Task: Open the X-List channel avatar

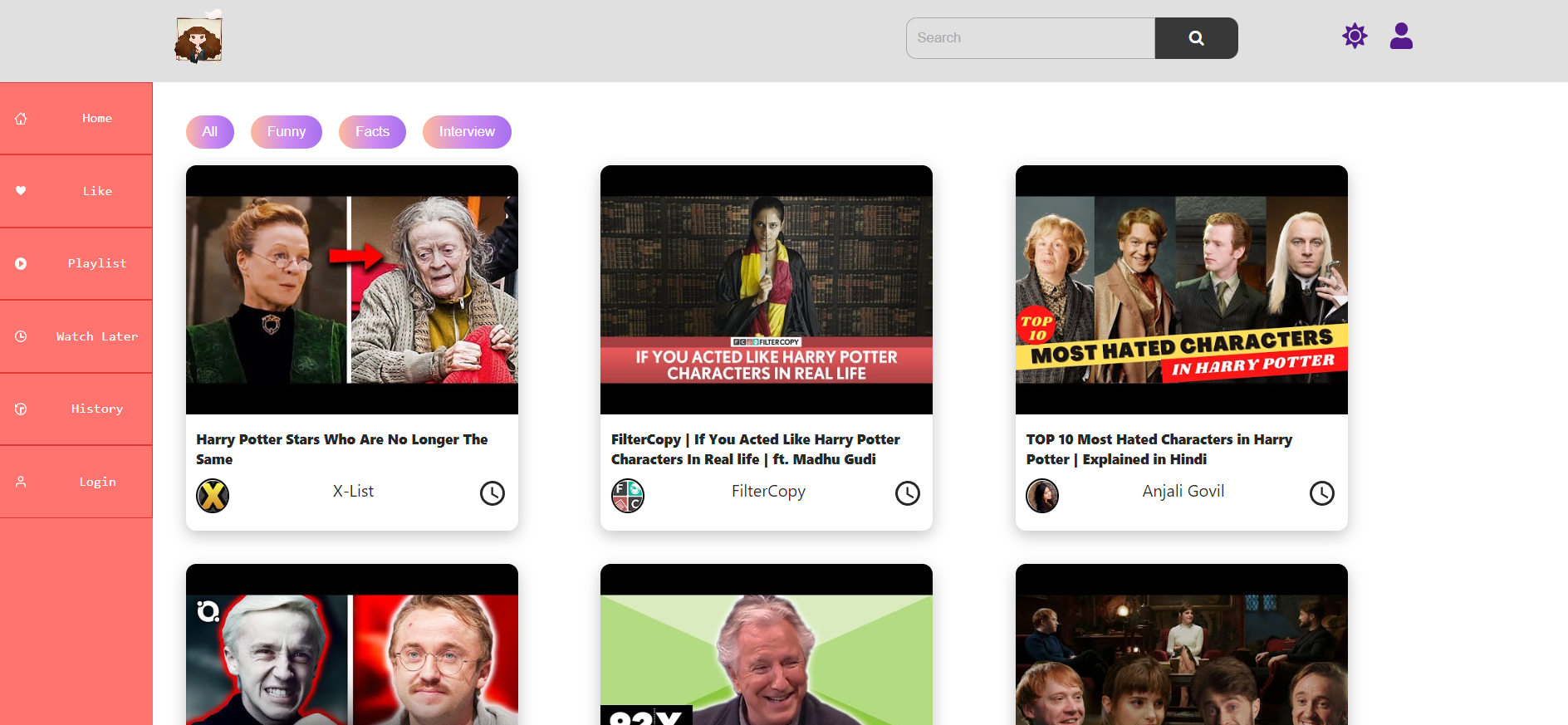Action: pyautogui.click(x=213, y=496)
